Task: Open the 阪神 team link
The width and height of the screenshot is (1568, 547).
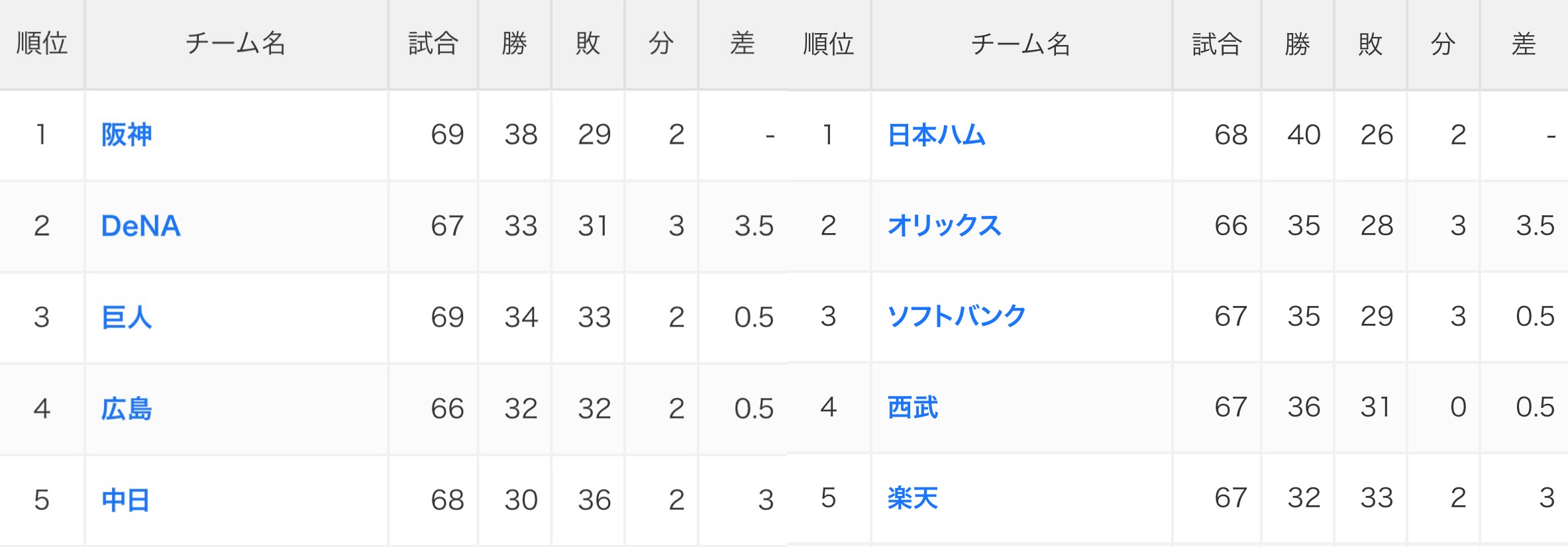Action: point(127,135)
